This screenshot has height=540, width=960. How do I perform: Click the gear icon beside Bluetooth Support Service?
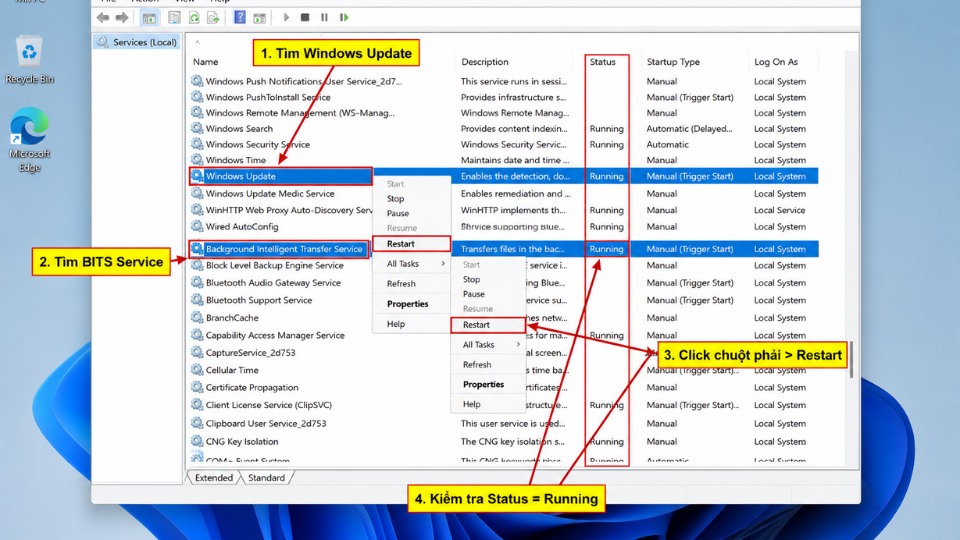(x=197, y=300)
